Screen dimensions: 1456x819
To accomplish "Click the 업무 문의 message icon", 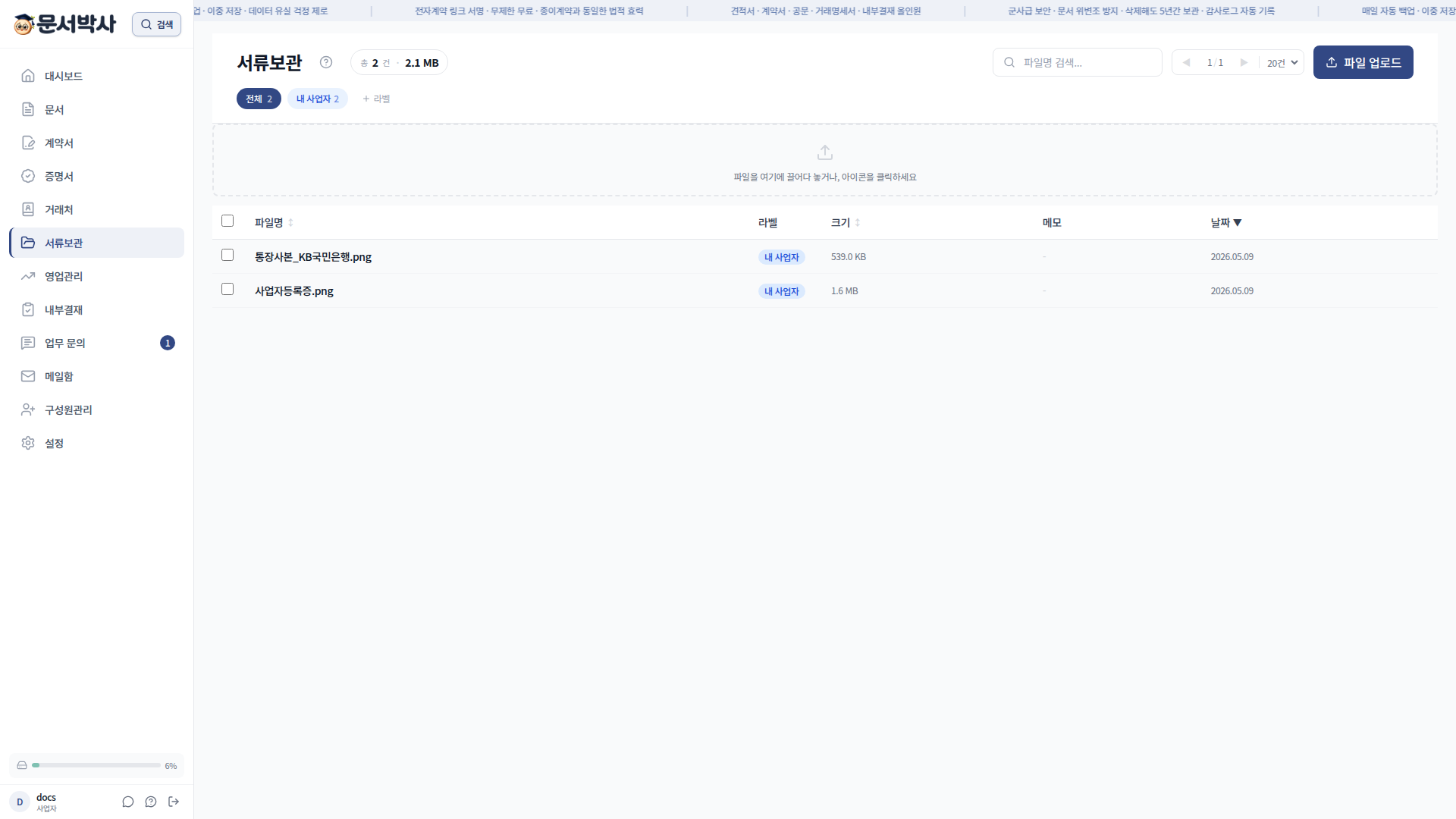I will (28, 343).
